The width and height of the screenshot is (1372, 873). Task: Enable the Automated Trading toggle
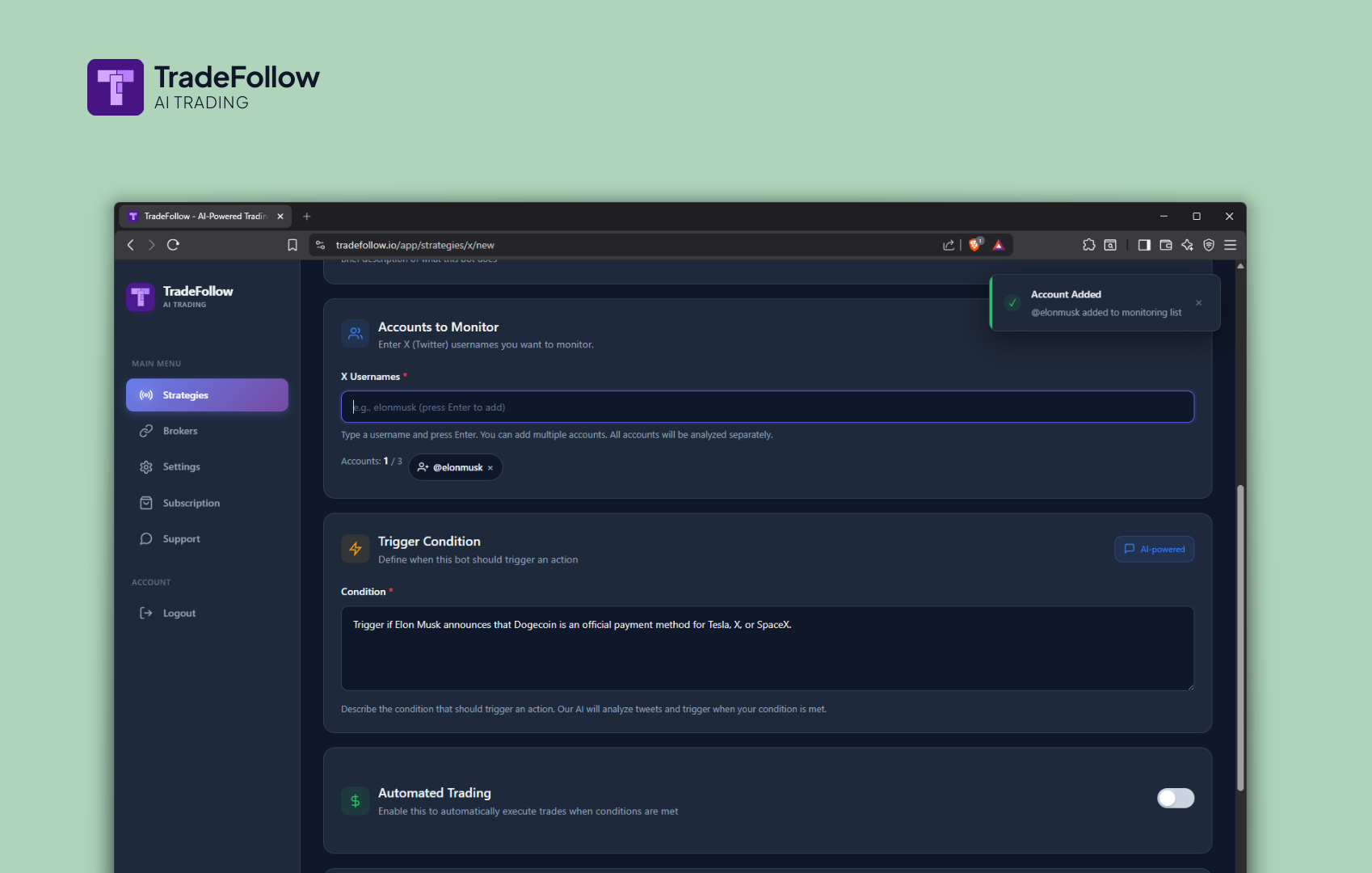pos(1176,798)
